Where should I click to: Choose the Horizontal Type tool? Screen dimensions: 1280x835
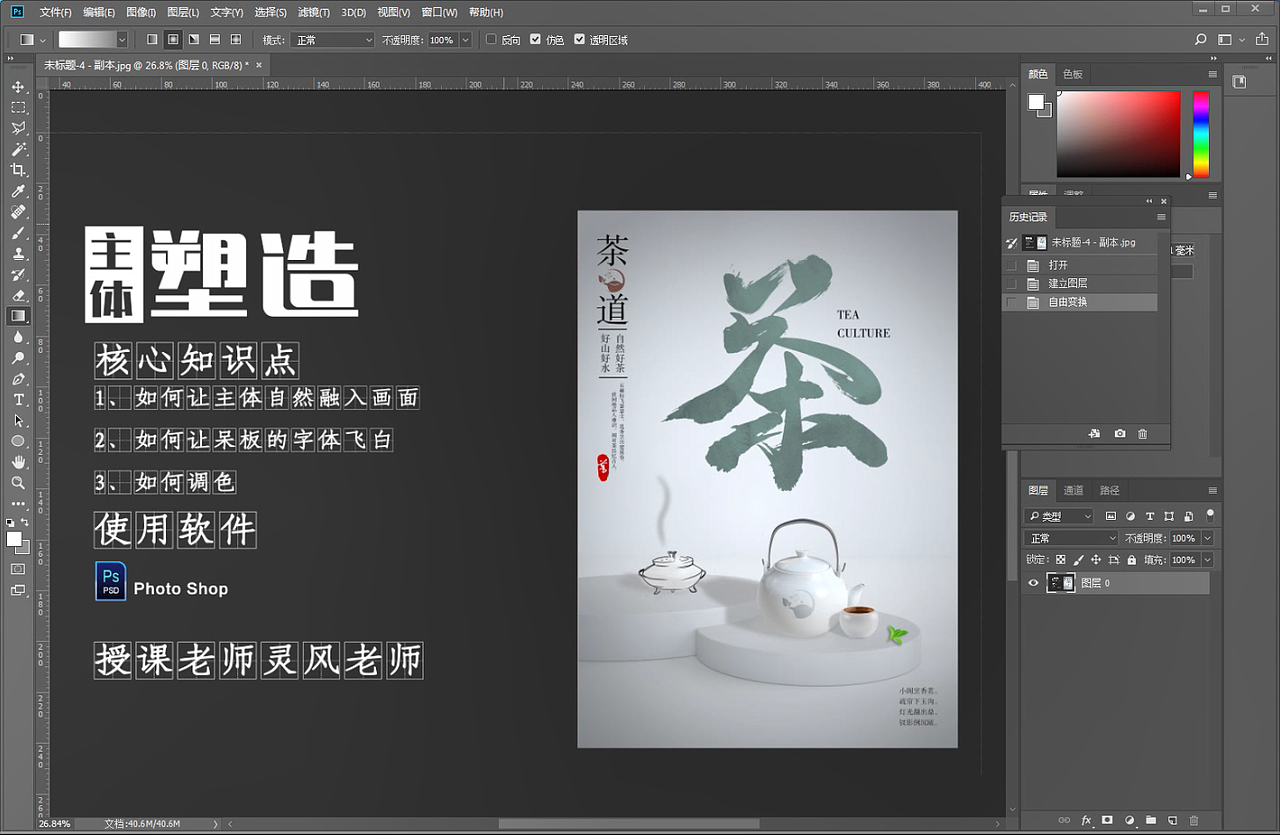tap(18, 398)
